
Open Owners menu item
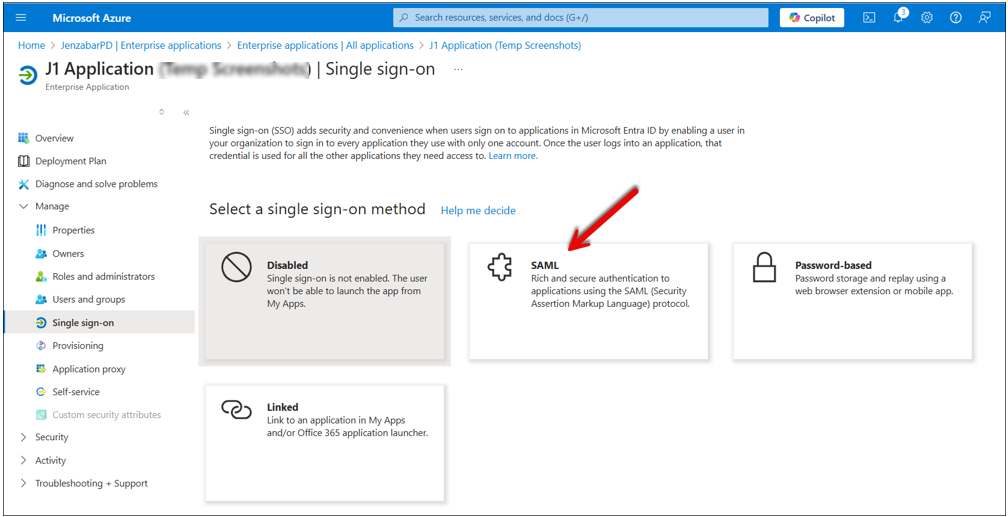(68, 254)
